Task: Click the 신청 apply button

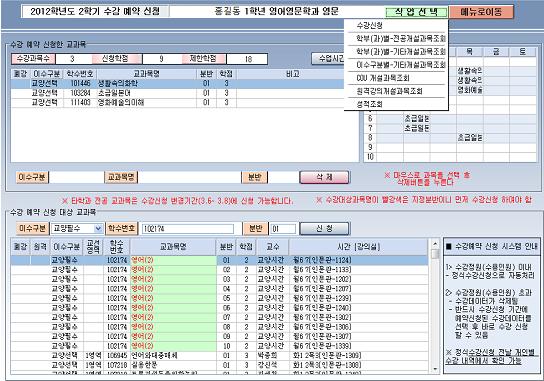Action: [324, 229]
